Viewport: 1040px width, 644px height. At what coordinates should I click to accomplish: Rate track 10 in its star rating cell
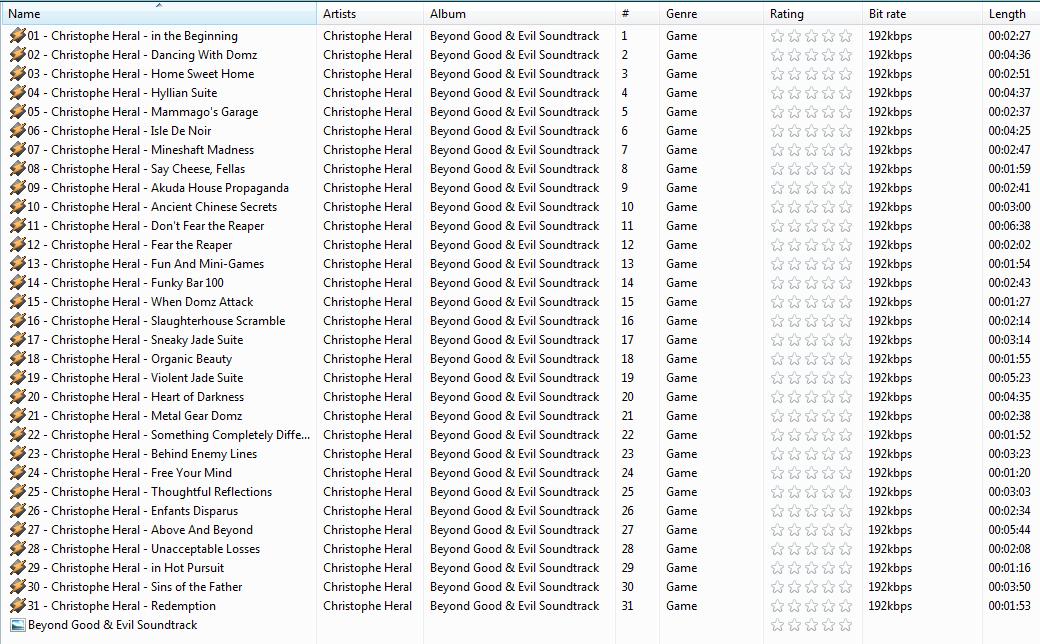tap(811, 208)
